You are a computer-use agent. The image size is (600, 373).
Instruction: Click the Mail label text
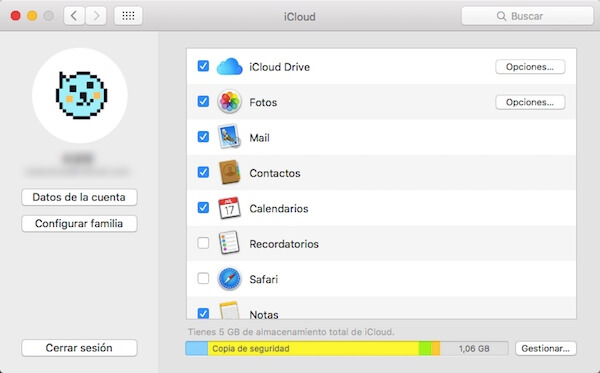pos(259,138)
